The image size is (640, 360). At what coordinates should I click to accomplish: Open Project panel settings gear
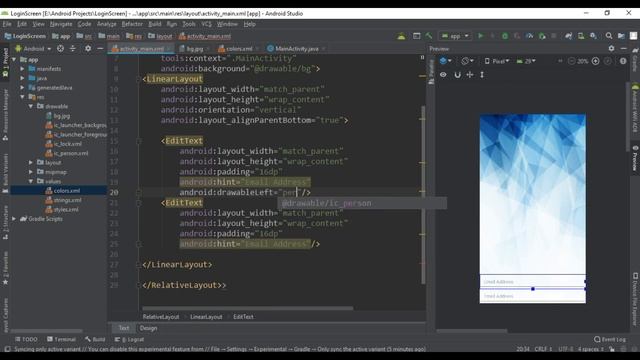pos(88,49)
